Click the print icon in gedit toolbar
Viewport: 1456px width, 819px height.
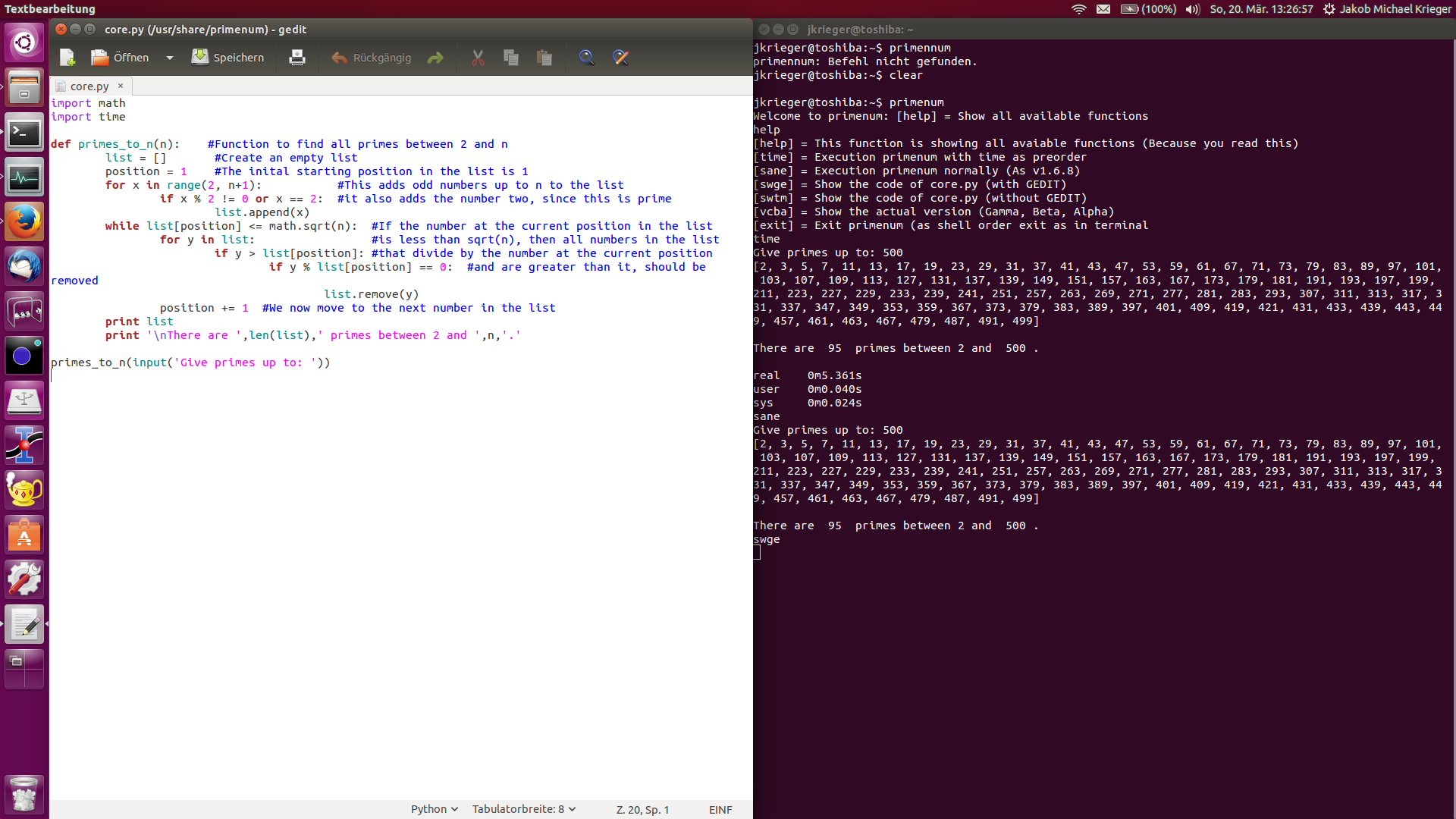(x=297, y=58)
